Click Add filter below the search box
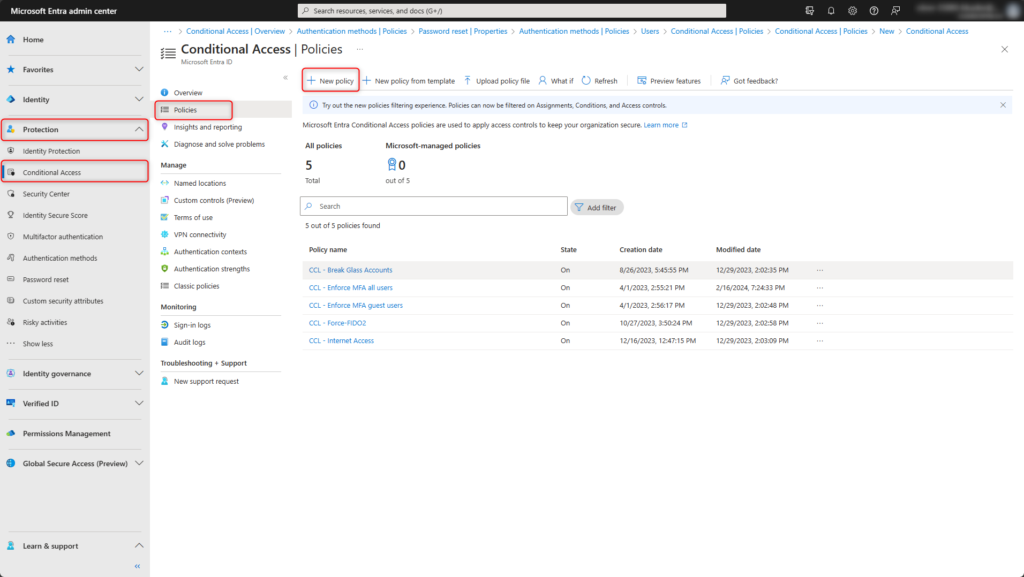This screenshot has height=577, width=1024. (596, 206)
